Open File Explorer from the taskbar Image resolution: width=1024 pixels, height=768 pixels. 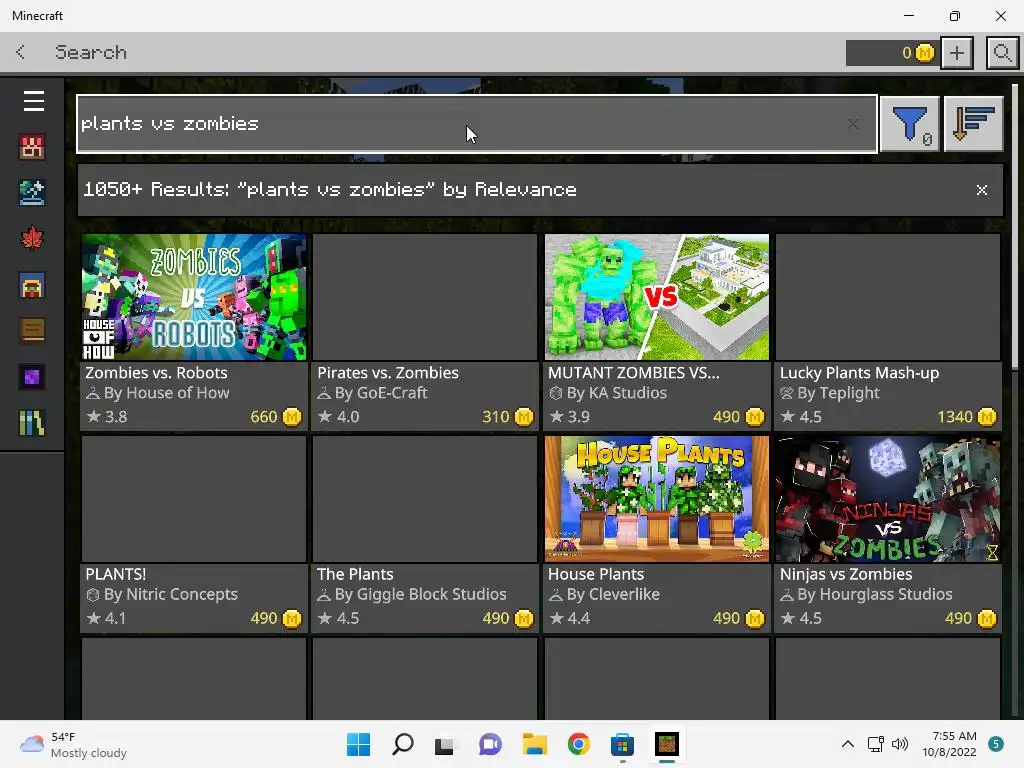[534, 744]
